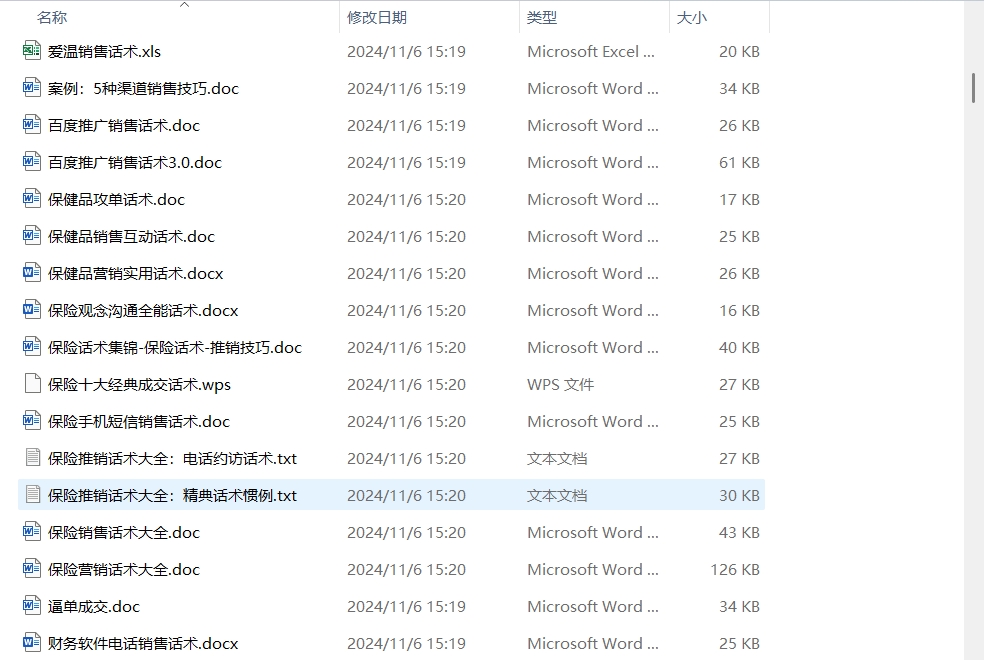Select file name 逼单成交.doc
Viewport: 984px width, 660px height.
(x=94, y=607)
